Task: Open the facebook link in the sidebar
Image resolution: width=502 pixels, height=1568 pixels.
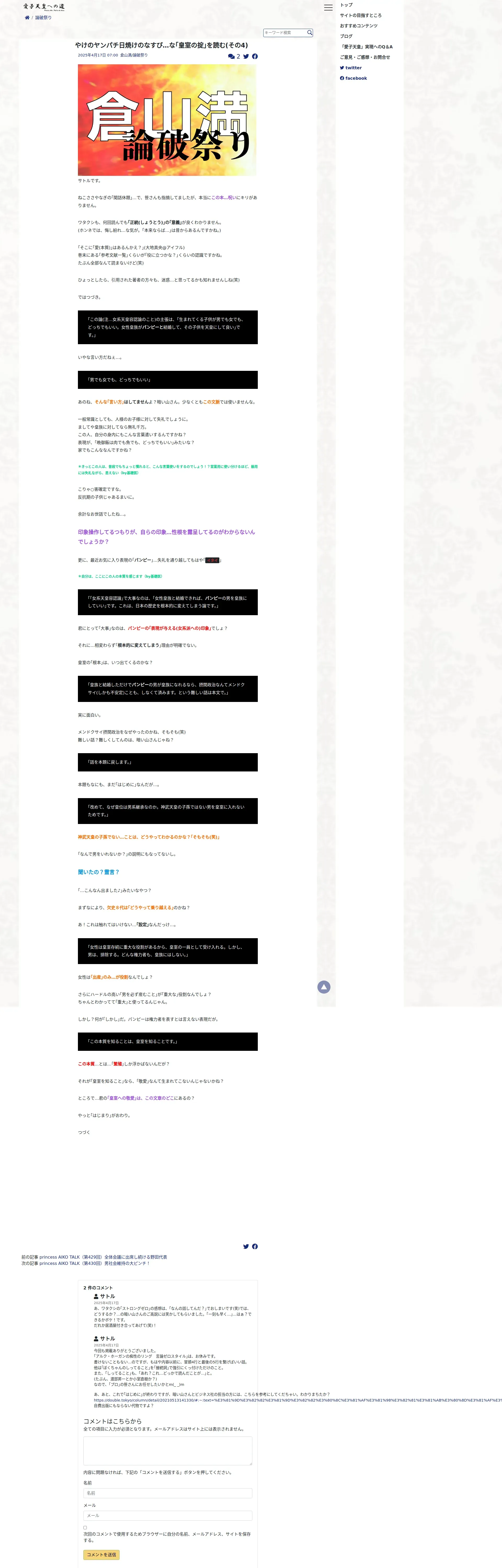Action: [x=353, y=78]
